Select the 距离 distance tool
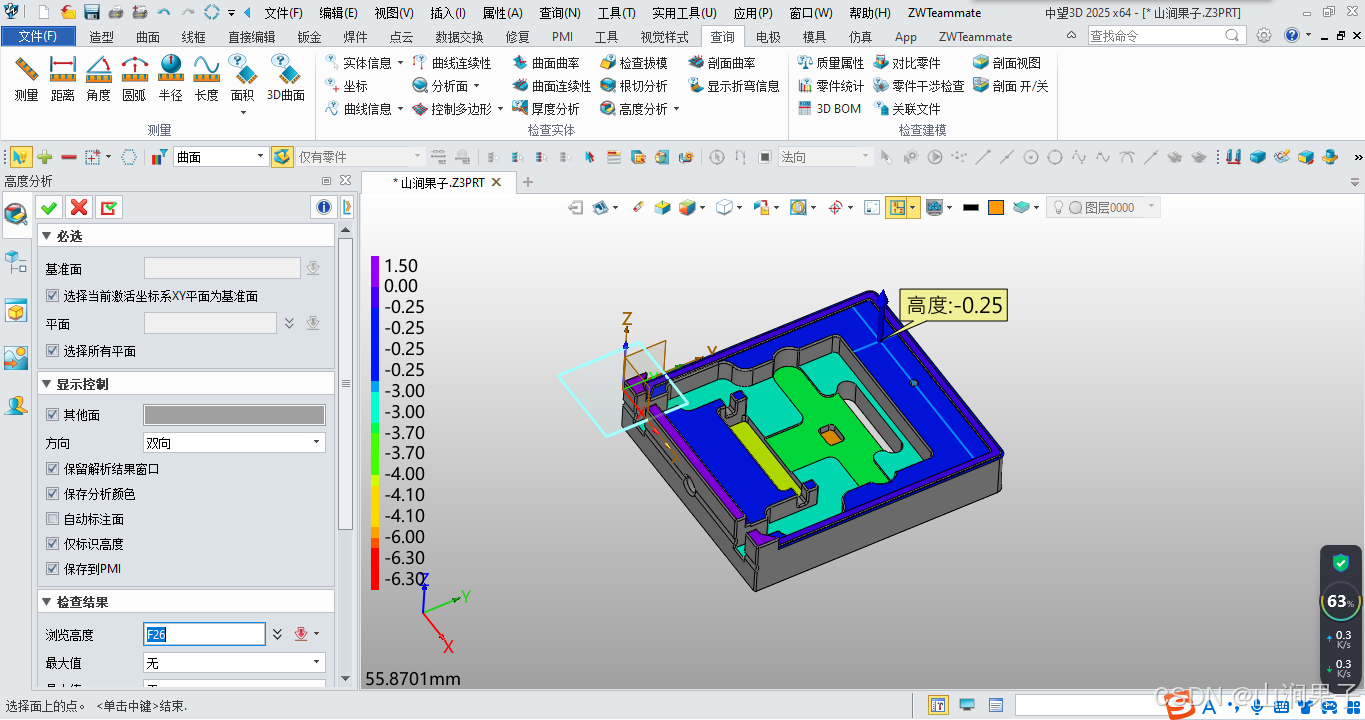1365x720 pixels. (x=63, y=79)
